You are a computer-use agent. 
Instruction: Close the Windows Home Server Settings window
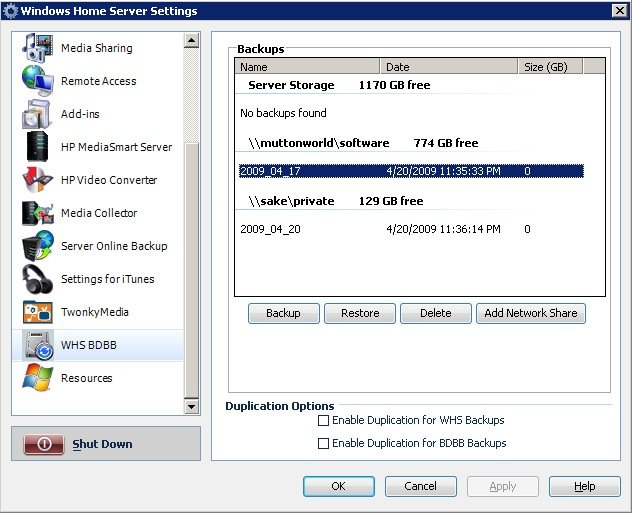pos(620,10)
